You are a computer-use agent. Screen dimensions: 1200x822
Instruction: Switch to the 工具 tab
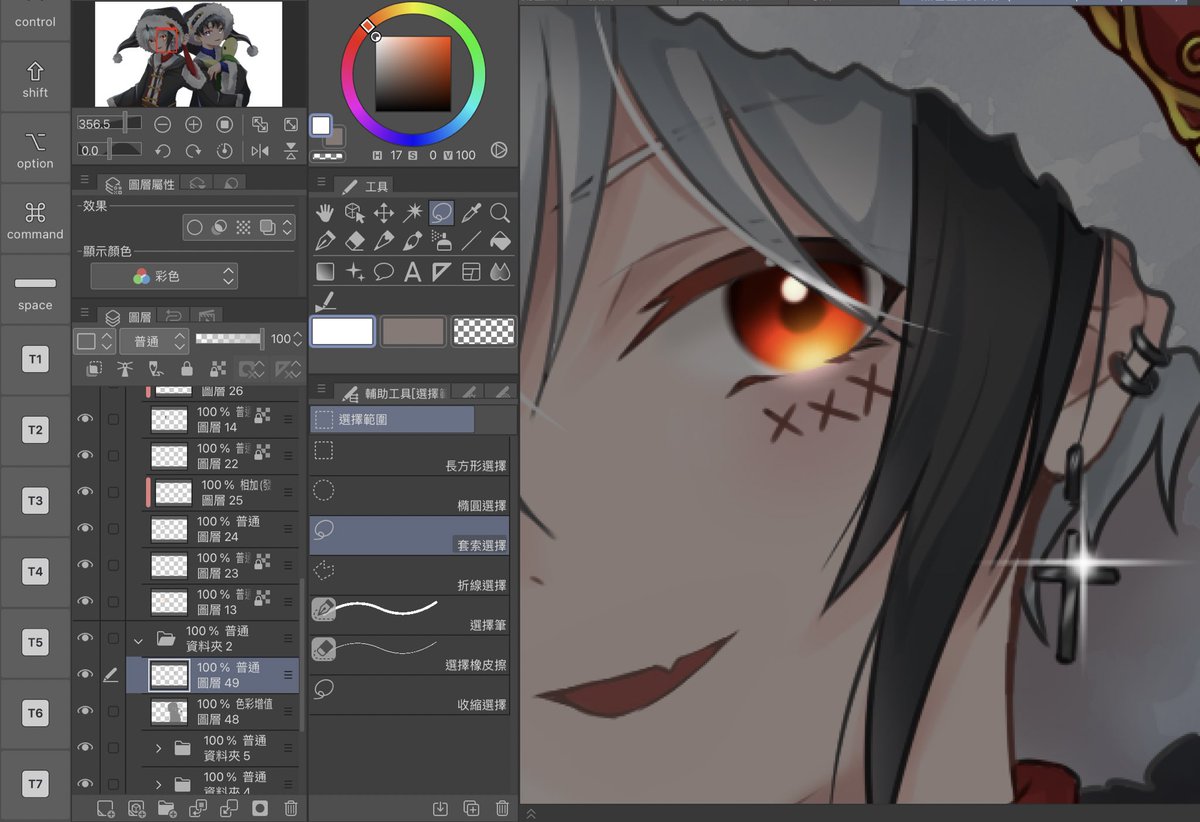[365, 186]
